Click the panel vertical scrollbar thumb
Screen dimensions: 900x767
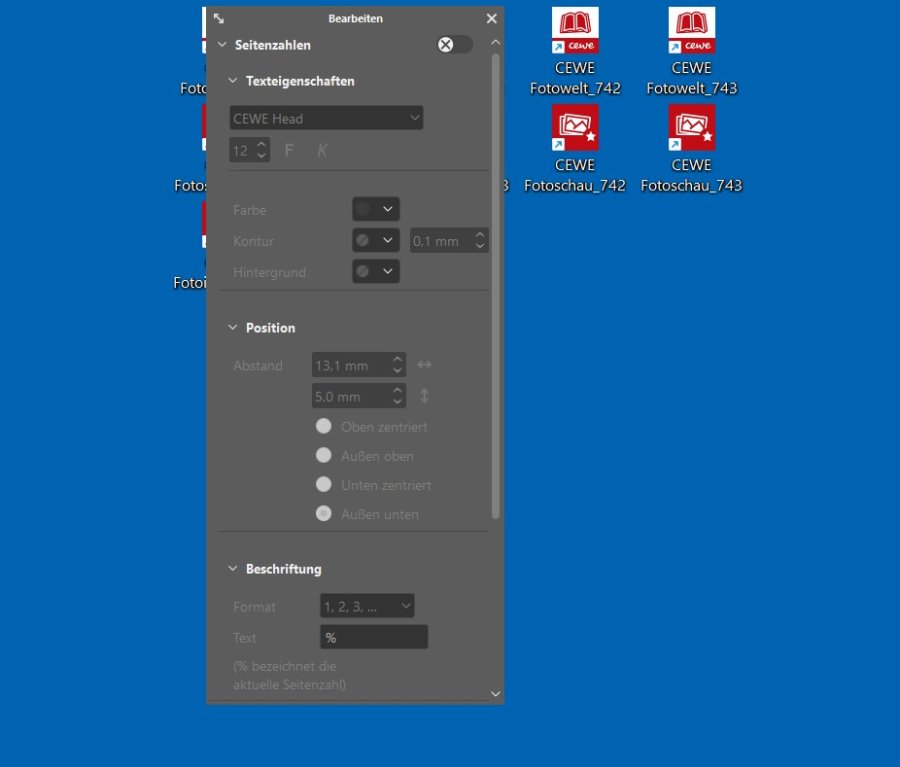495,286
